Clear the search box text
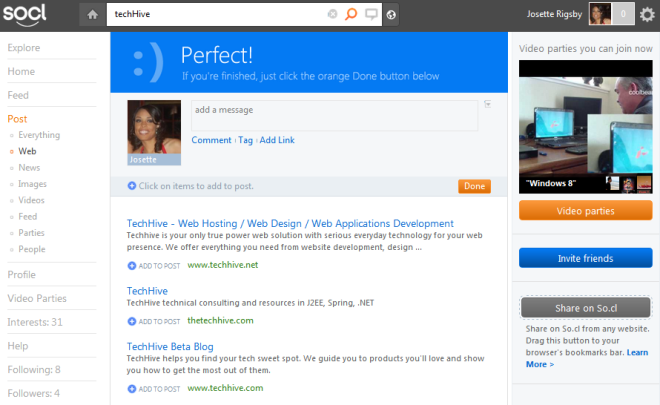 pyautogui.click(x=333, y=14)
